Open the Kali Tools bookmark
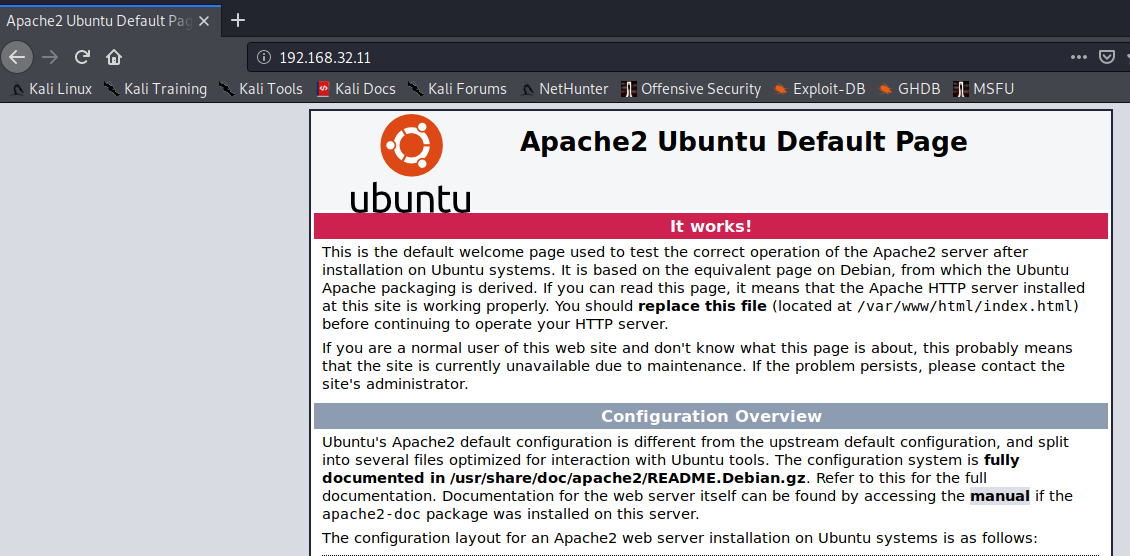 coord(260,89)
